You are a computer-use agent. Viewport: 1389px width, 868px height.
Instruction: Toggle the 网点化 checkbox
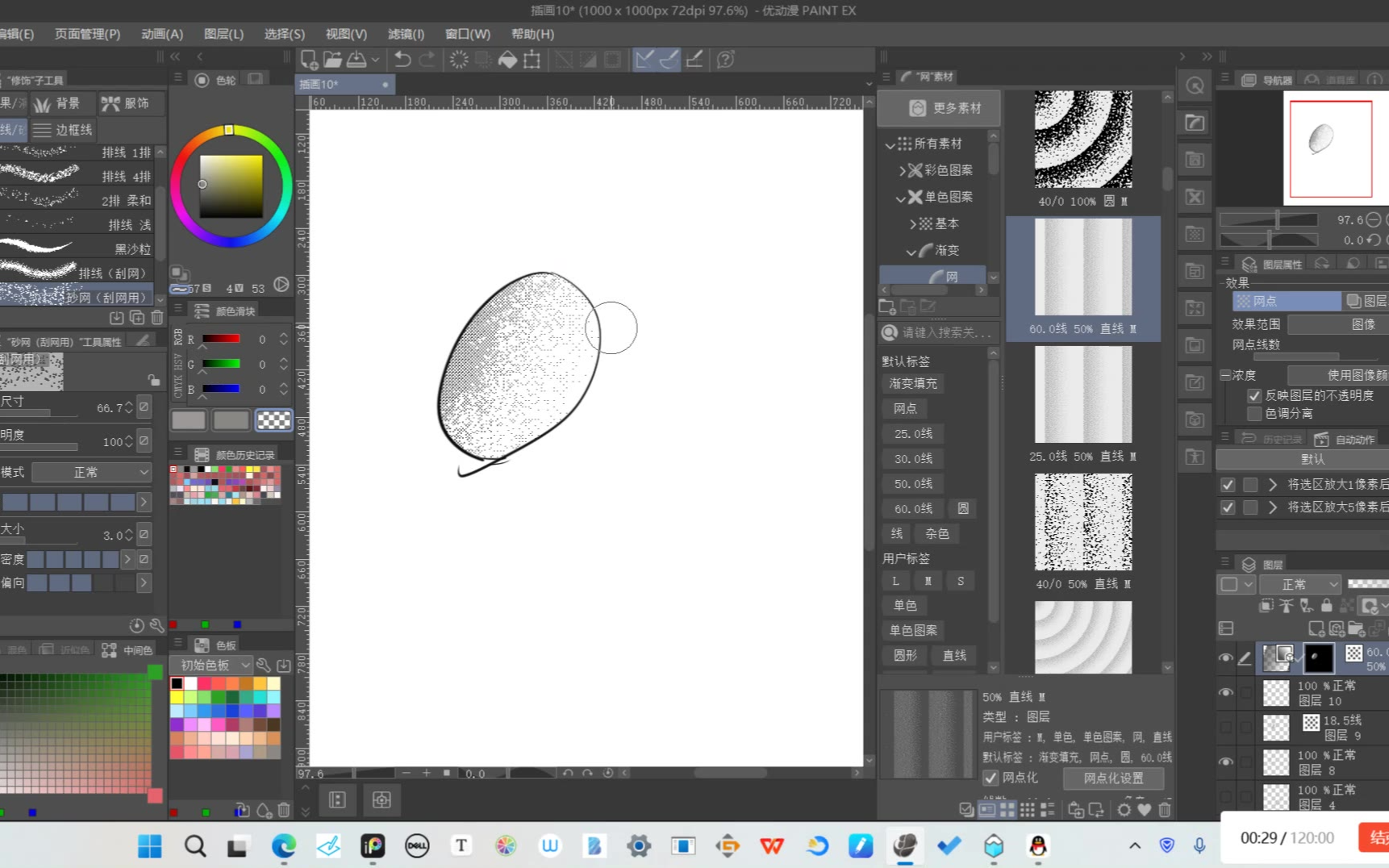991,778
